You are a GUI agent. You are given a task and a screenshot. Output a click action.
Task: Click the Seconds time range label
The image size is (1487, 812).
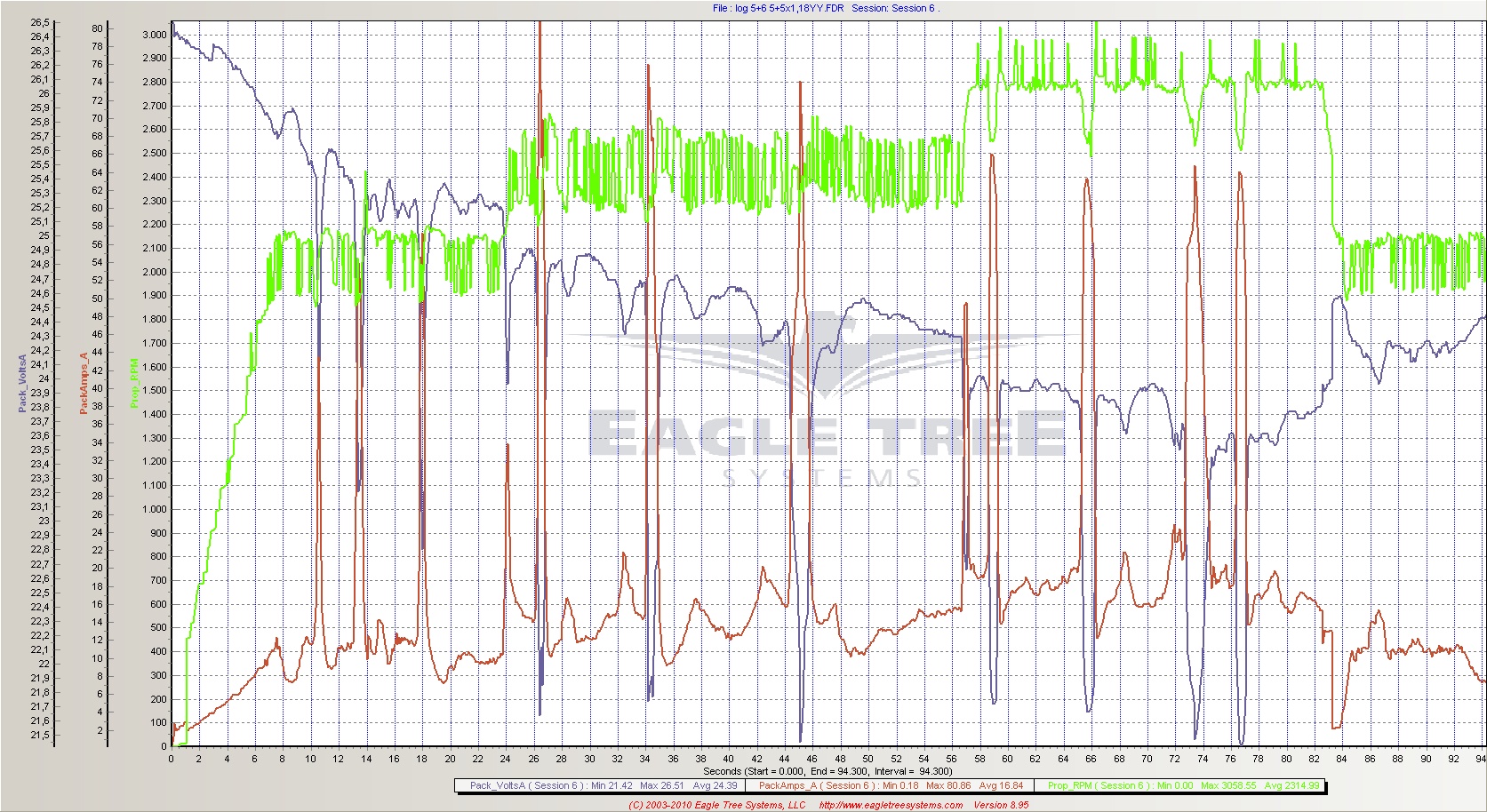(x=827, y=771)
